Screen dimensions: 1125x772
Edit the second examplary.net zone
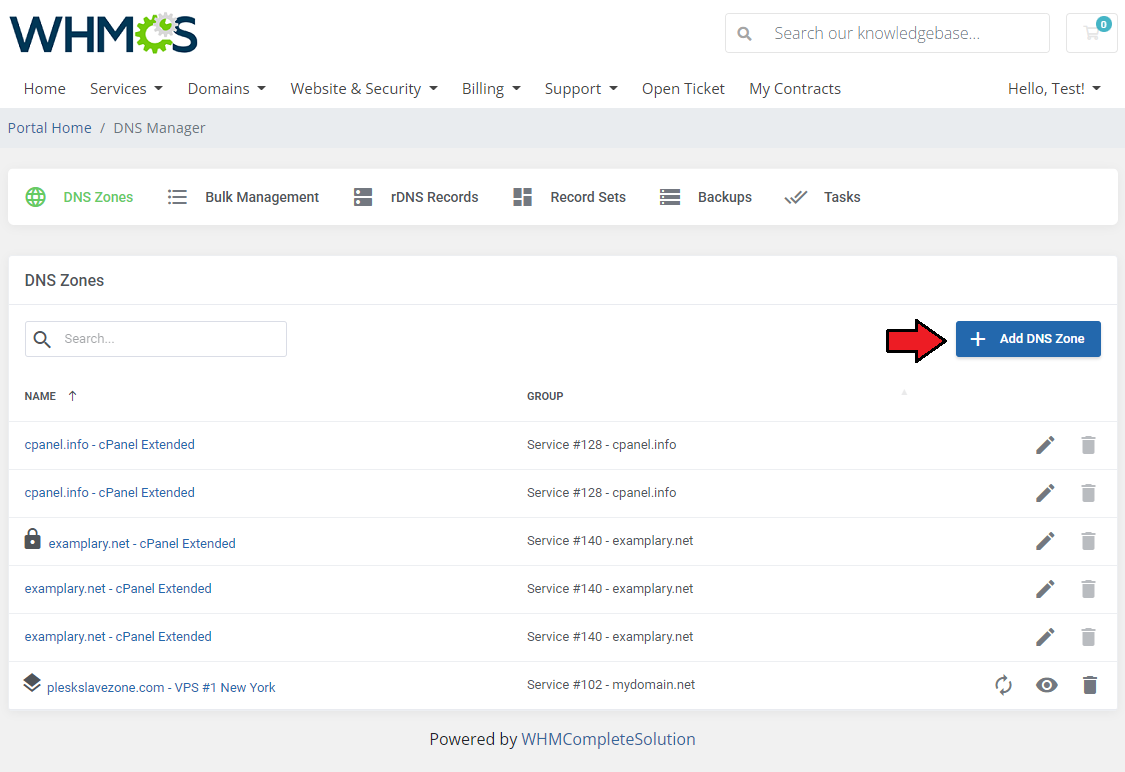click(x=1045, y=589)
